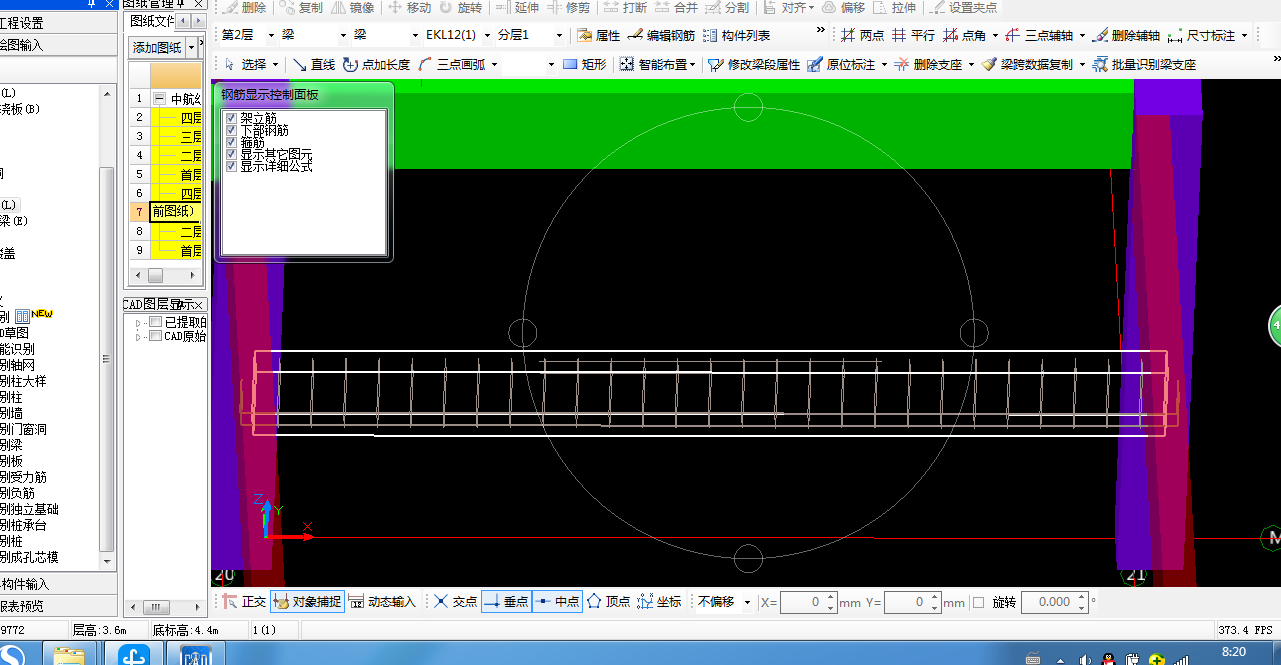The height and width of the screenshot is (665, 1281).
Task: Select the 拉伸 (stretch) tool
Action: pos(893,7)
